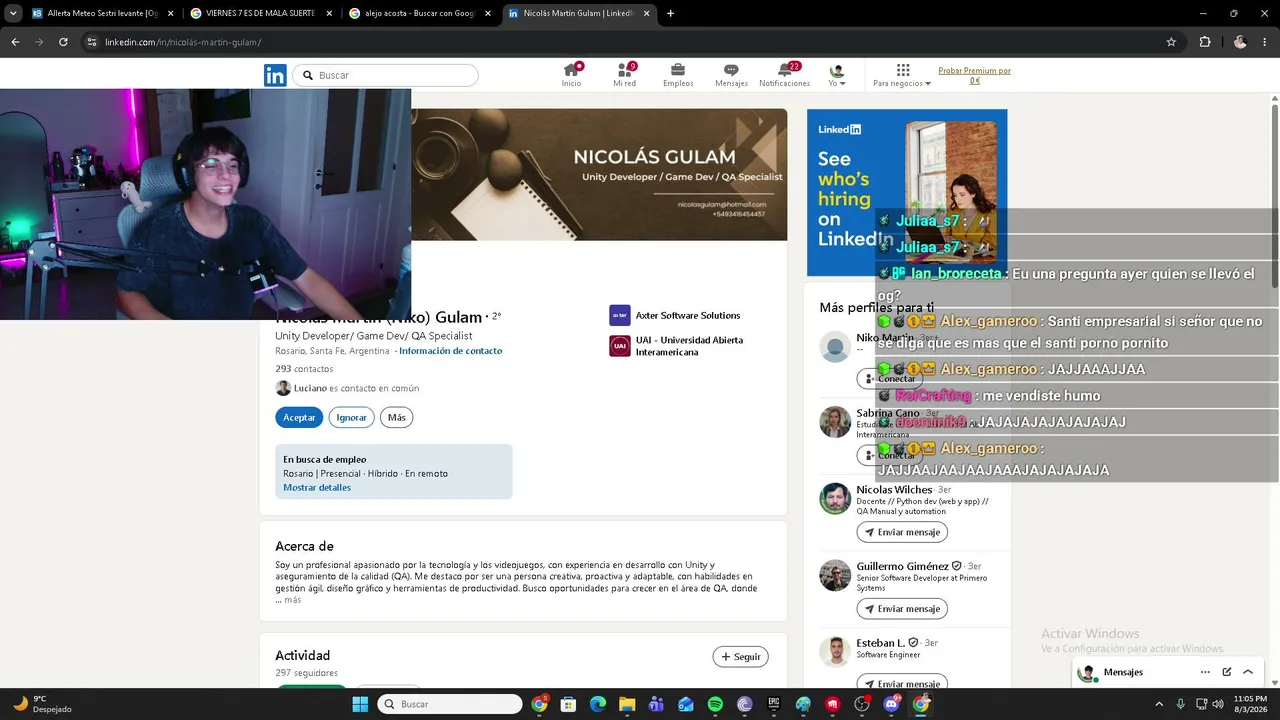1280x720 pixels.
Task: Click the LinkedIn logo icon
Action: [x=275, y=75]
